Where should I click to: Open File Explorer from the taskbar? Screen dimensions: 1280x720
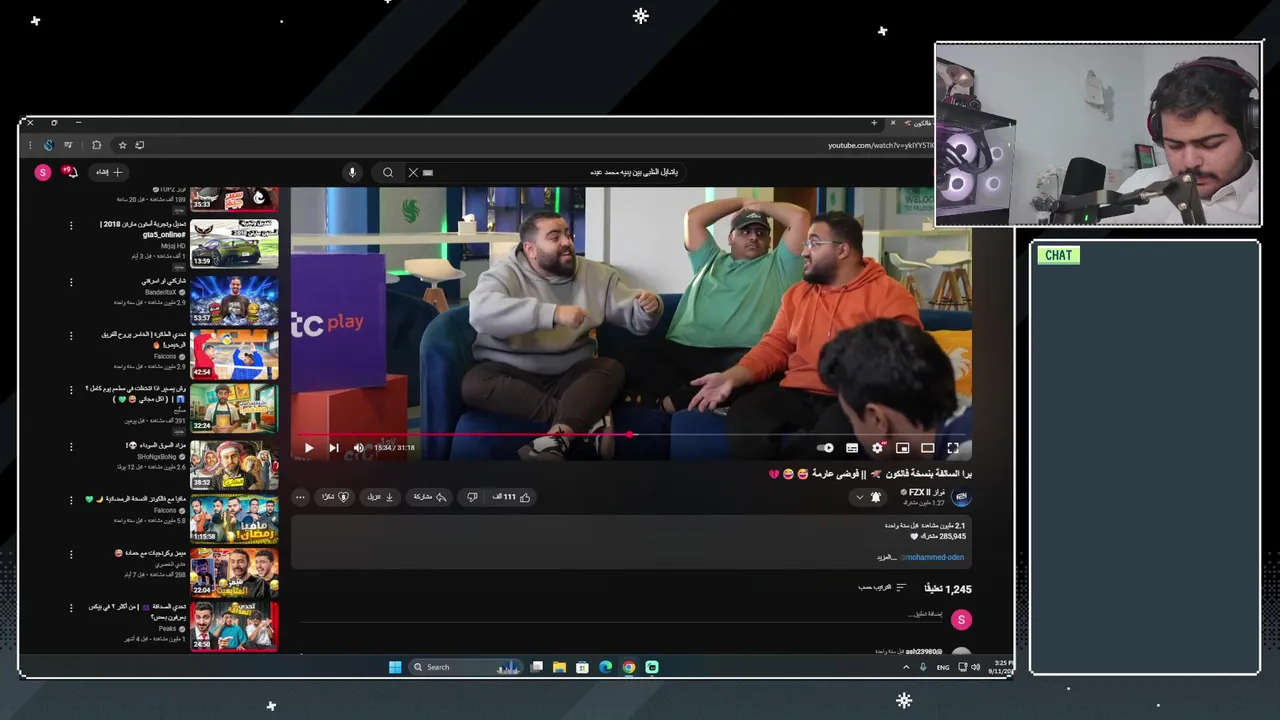coord(559,667)
